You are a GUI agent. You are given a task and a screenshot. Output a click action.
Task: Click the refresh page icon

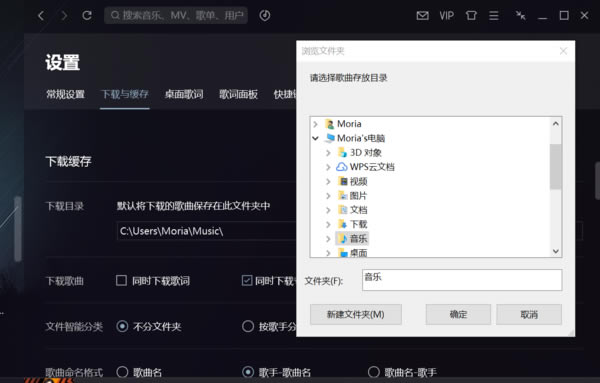click(x=87, y=15)
